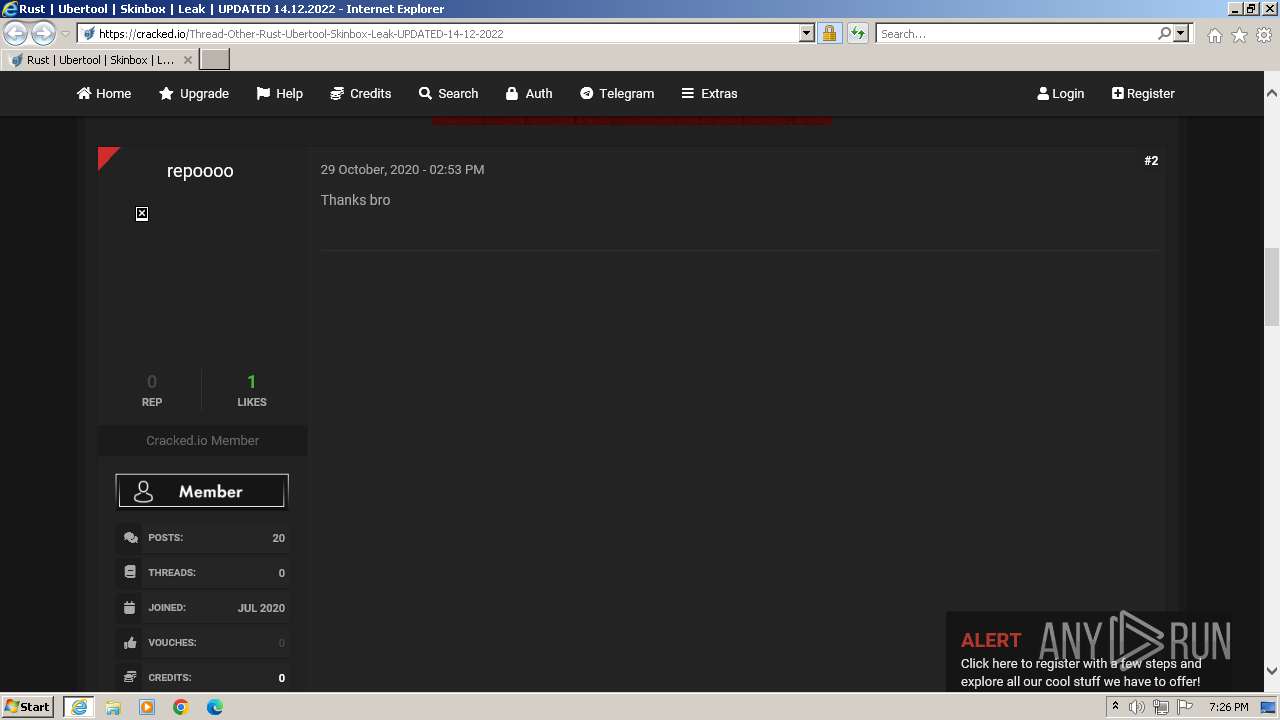Viewport: 1280px width, 720px height.
Task: Click the taskbar clock 7:26 PM
Action: [1228, 707]
